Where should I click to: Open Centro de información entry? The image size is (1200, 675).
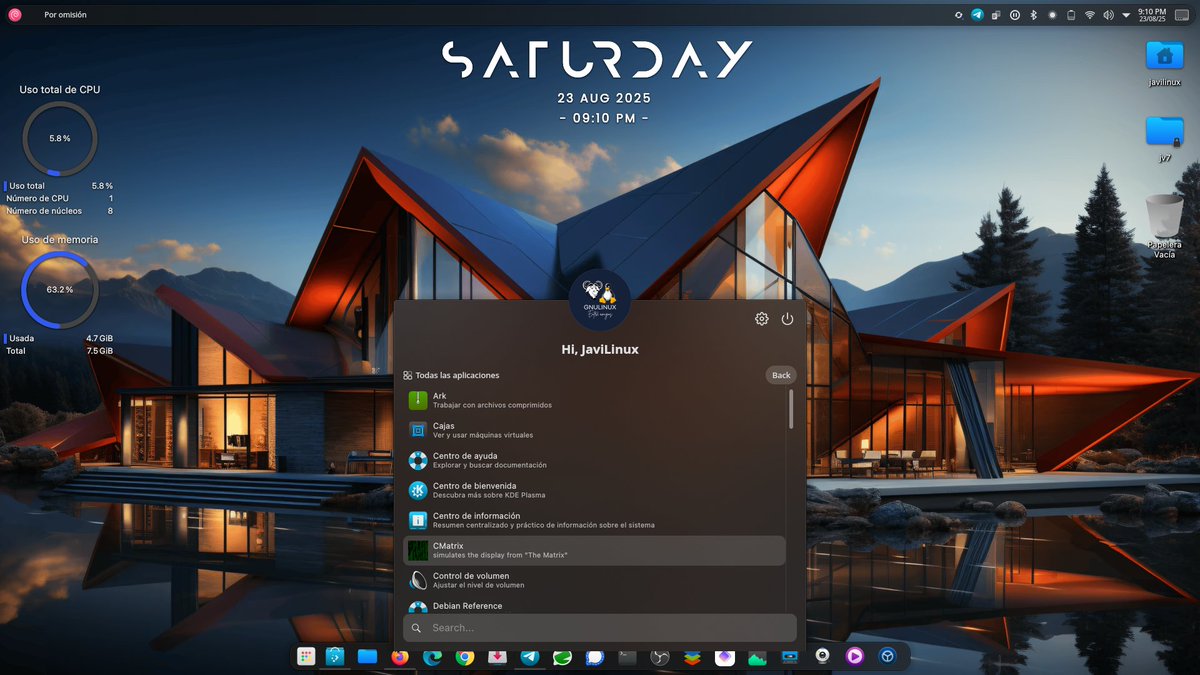point(594,520)
